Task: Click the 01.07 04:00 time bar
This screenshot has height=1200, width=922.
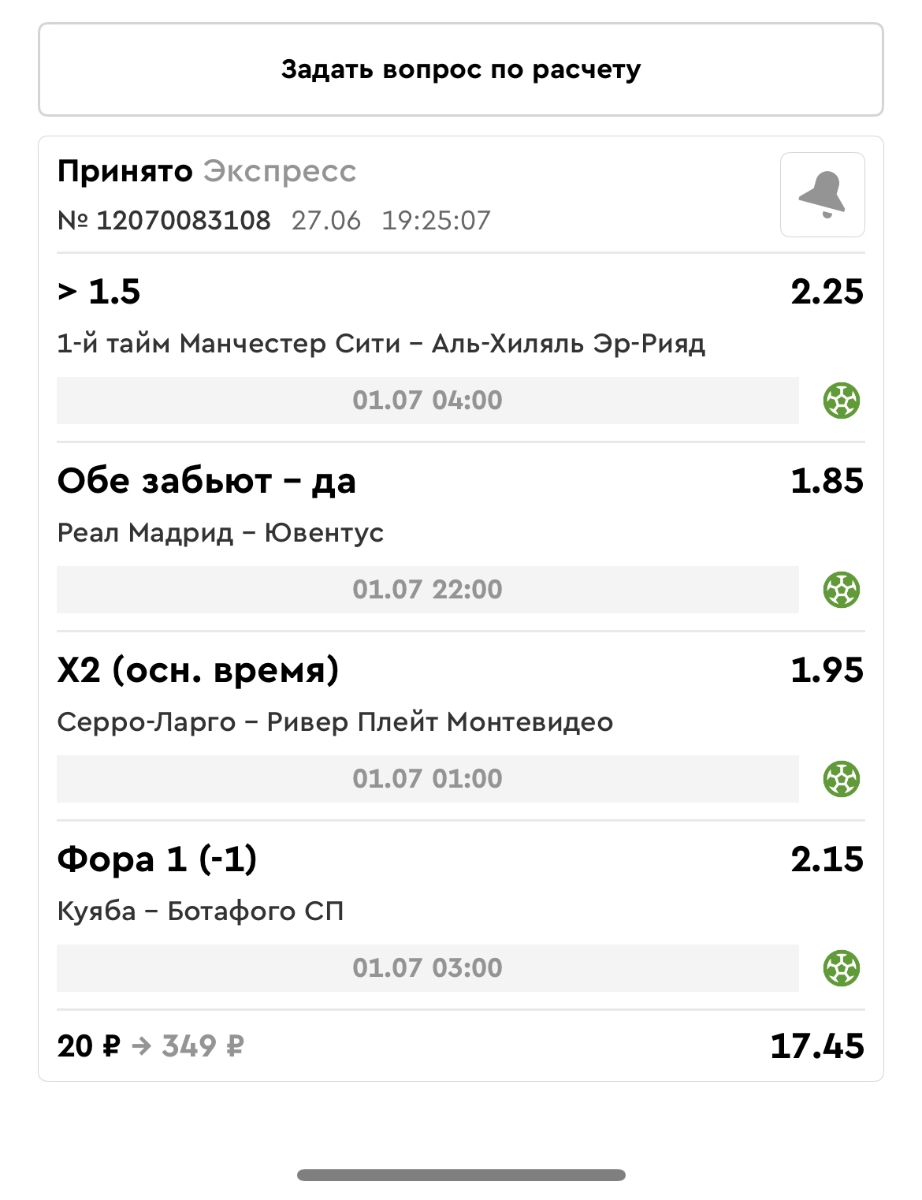Action: pyautogui.click(x=427, y=401)
